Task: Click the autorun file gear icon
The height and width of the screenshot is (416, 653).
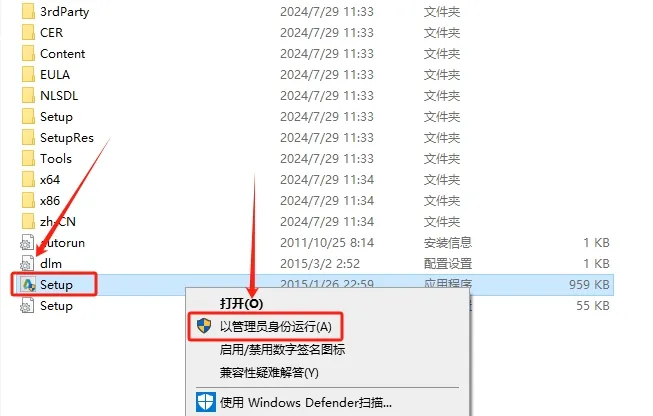Action: point(27,243)
